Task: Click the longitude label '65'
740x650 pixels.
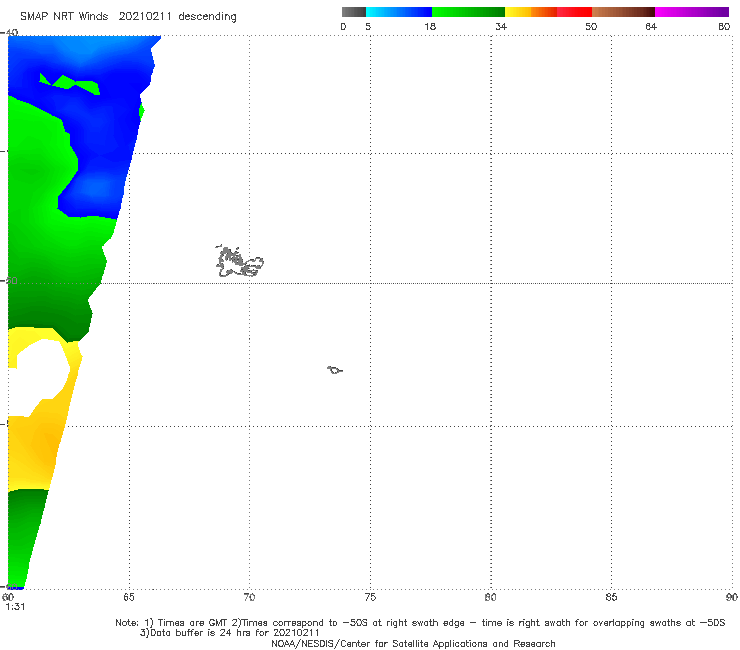Action: pyautogui.click(x=129, y=597)
